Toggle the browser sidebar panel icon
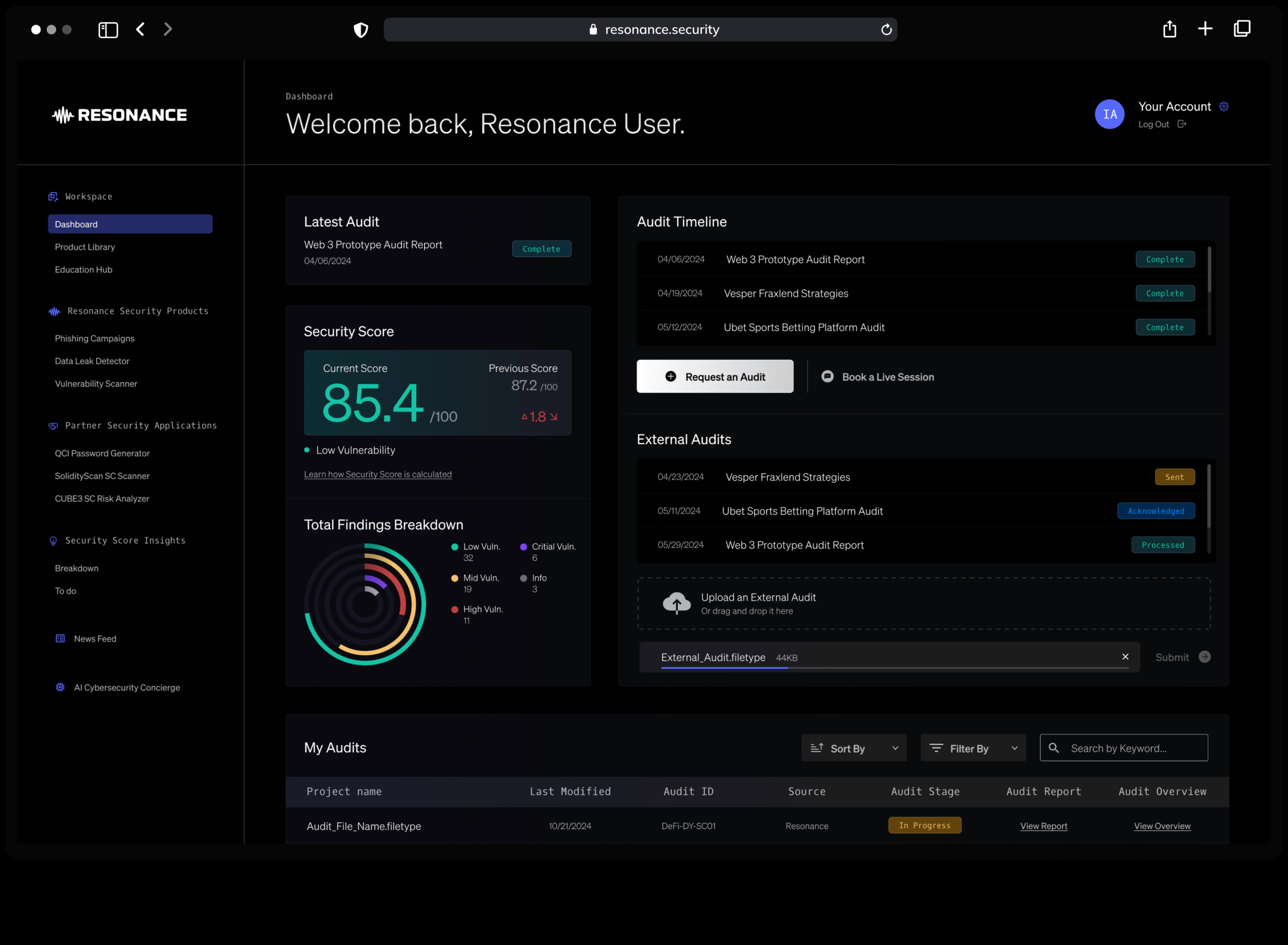1288x945 pixels. (108, 30)
